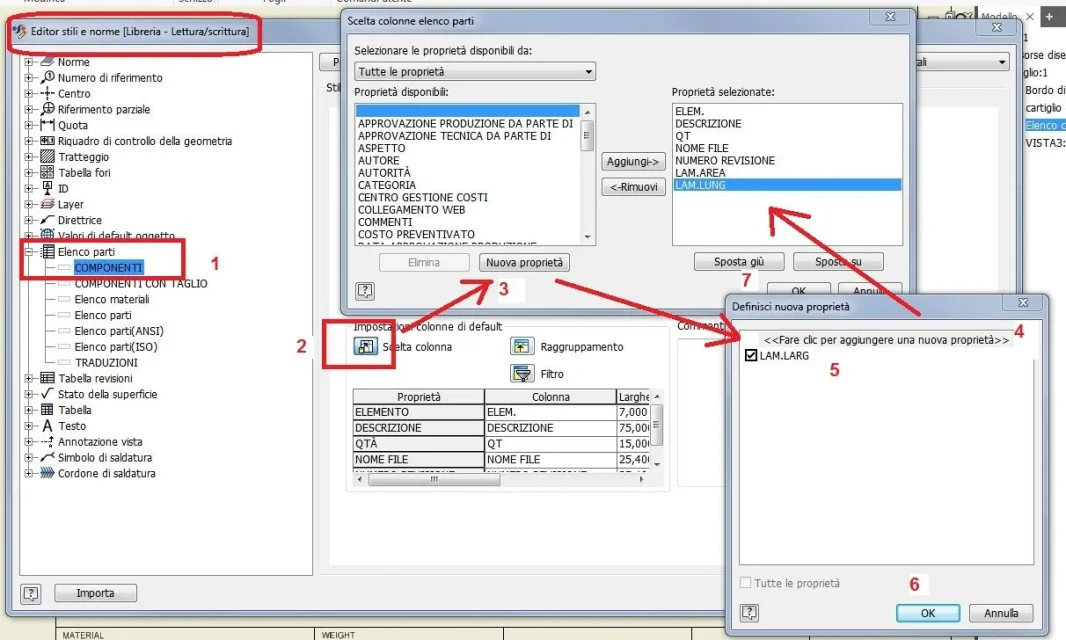Click the Tabella revisioni icon
Viewport: 1066px width, 640px height.
point(48,378)
